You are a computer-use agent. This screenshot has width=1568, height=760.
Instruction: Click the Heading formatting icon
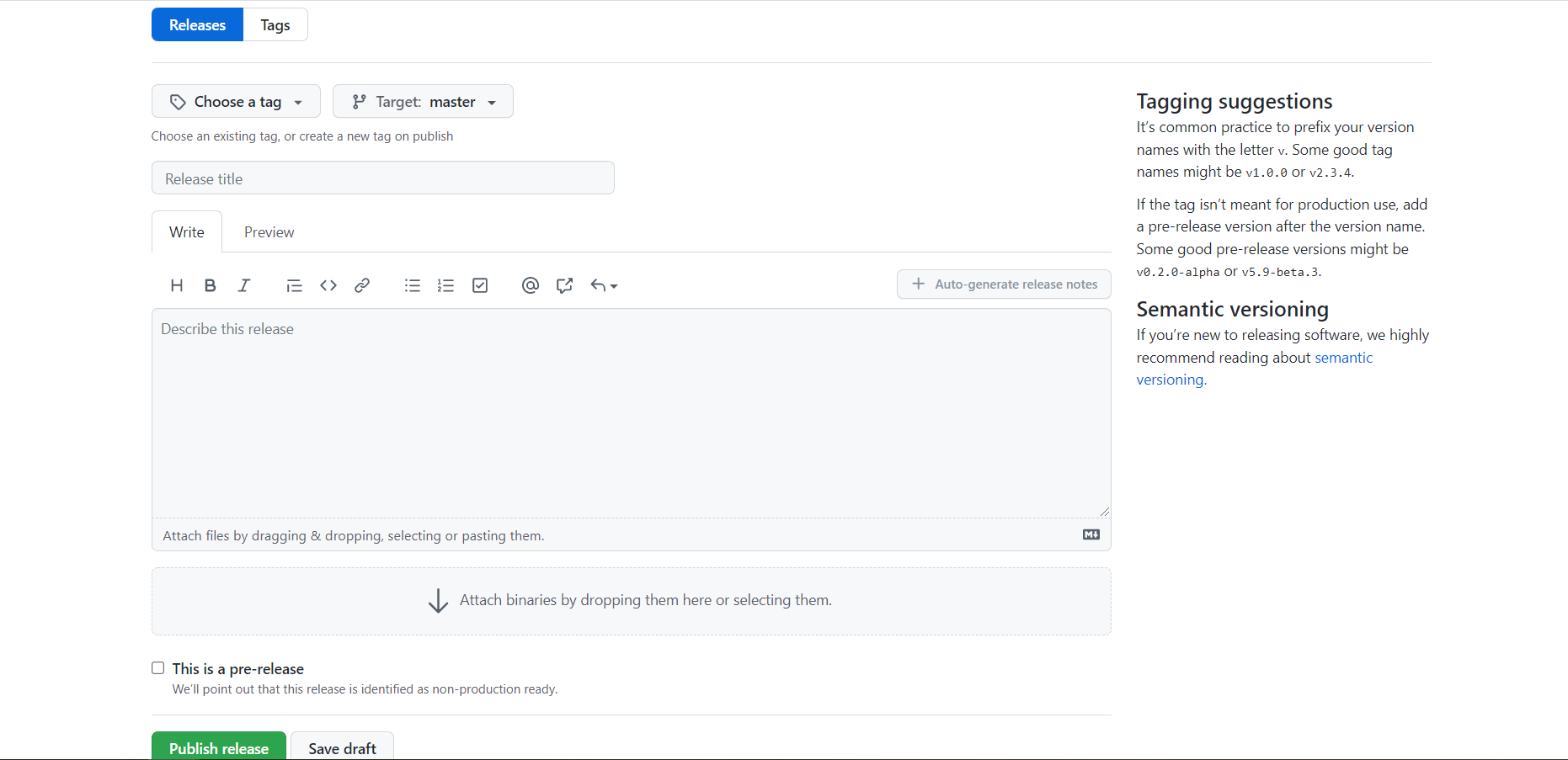click(x=176, y=285)
